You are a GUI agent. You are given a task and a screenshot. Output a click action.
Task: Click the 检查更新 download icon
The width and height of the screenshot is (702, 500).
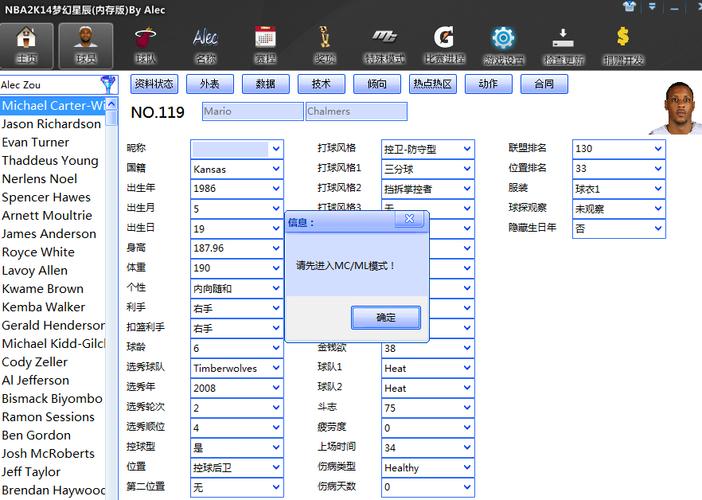tap(563, 46)
